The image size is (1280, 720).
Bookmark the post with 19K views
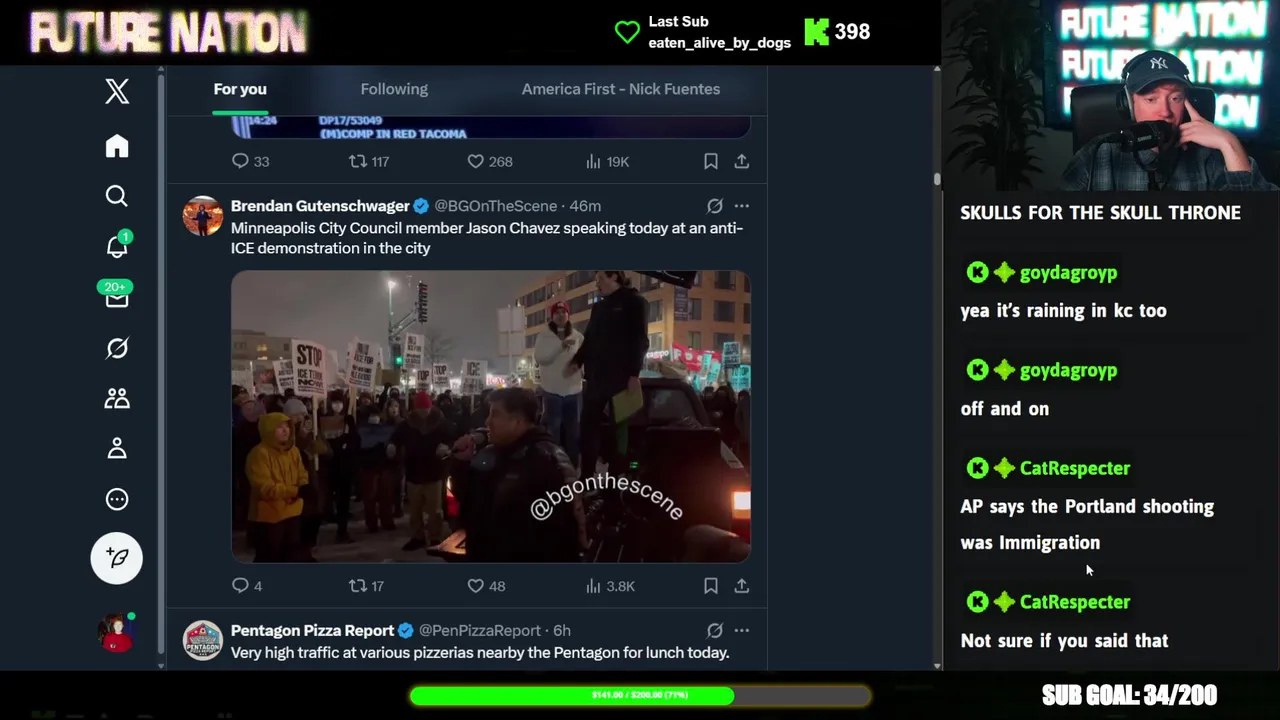[710, 161]
